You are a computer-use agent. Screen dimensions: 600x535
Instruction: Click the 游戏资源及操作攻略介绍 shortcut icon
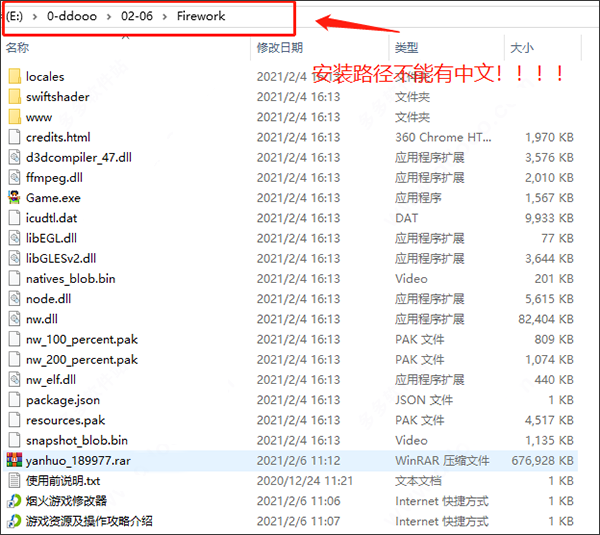pyautogui.click(x=14, y=521)
